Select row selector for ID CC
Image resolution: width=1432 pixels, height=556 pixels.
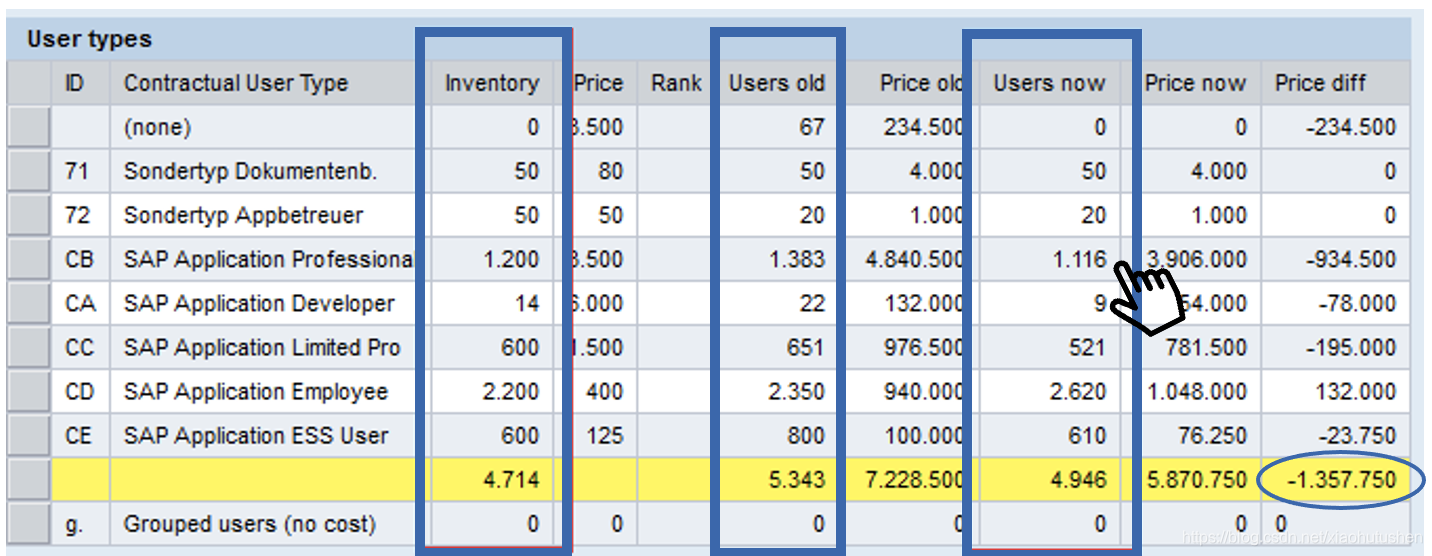click(28, 347)
